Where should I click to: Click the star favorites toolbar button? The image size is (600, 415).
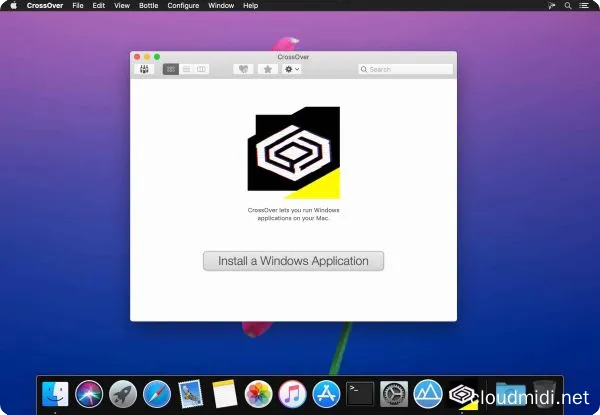pos(268,69)
